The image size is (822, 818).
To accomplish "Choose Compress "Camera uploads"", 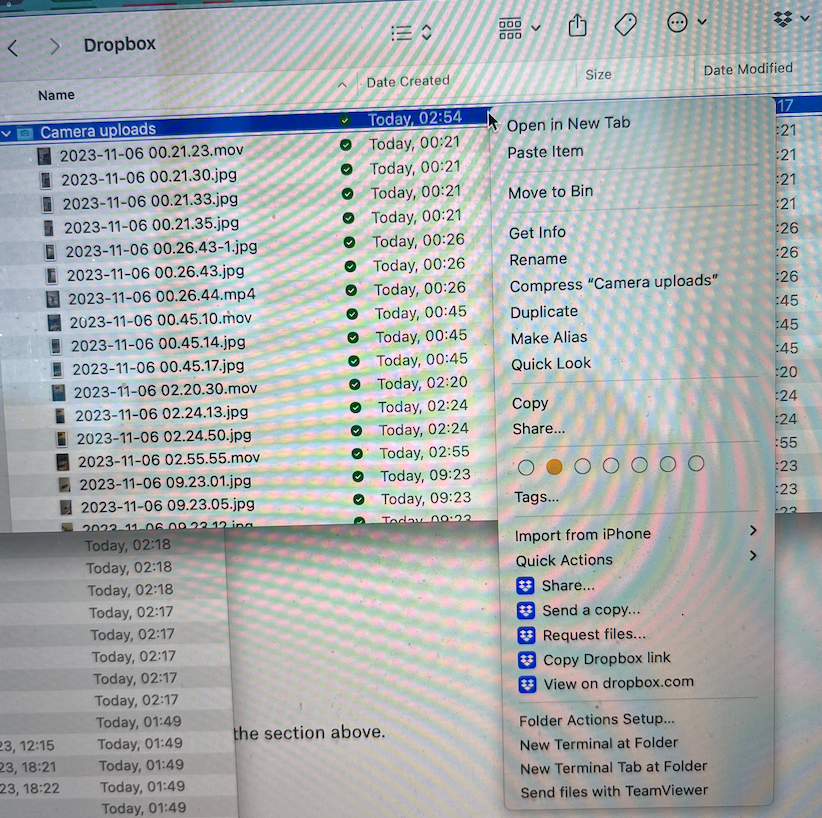I will click(613, 284).
